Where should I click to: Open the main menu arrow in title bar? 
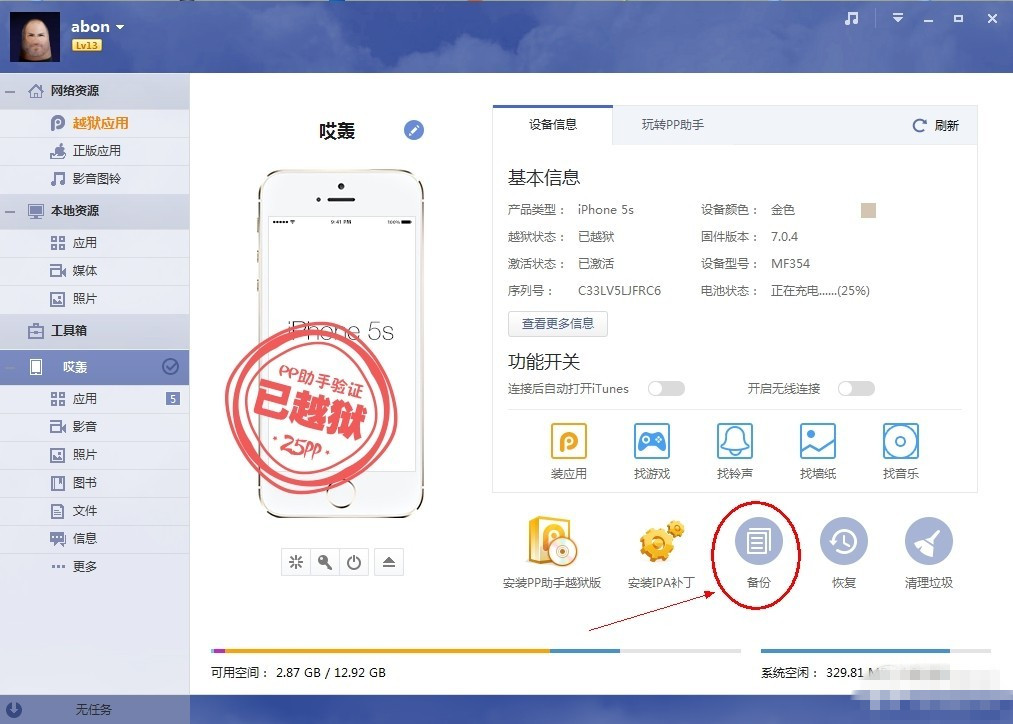[897, 17]
